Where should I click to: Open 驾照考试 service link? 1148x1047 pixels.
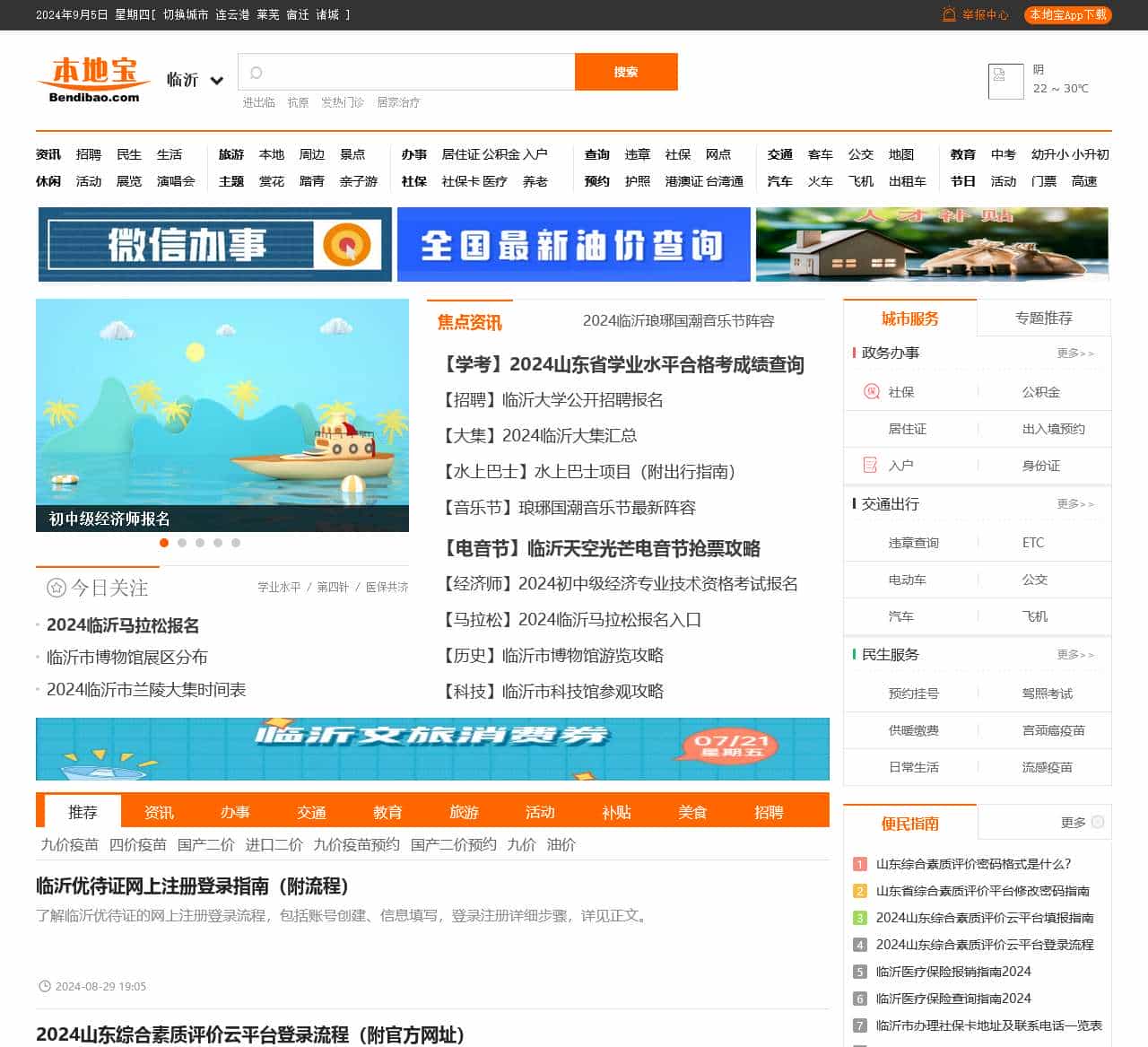(1048, 693)
